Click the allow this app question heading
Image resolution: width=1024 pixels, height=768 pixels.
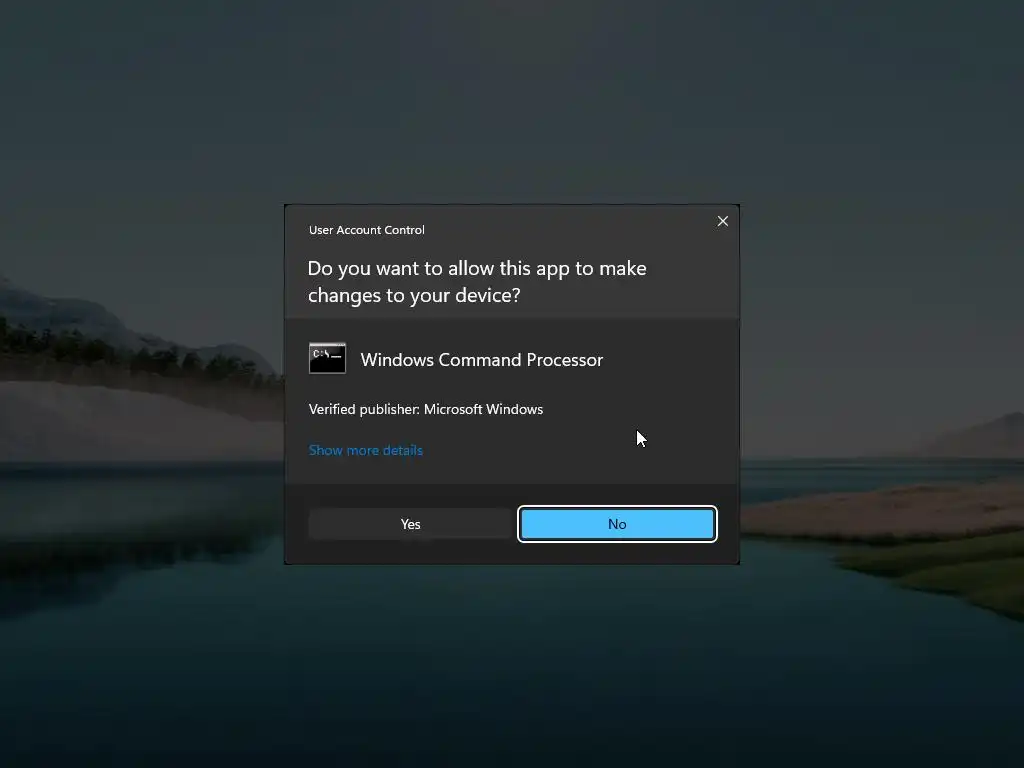477,281
